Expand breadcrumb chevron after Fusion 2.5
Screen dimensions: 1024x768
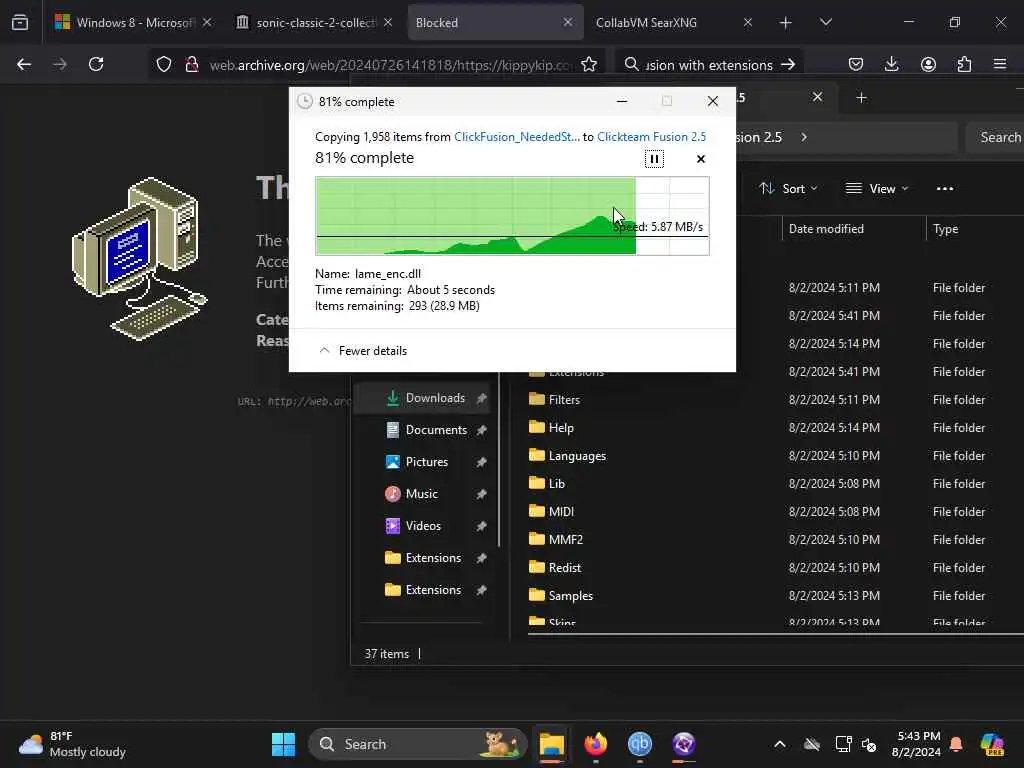[804, 137]
